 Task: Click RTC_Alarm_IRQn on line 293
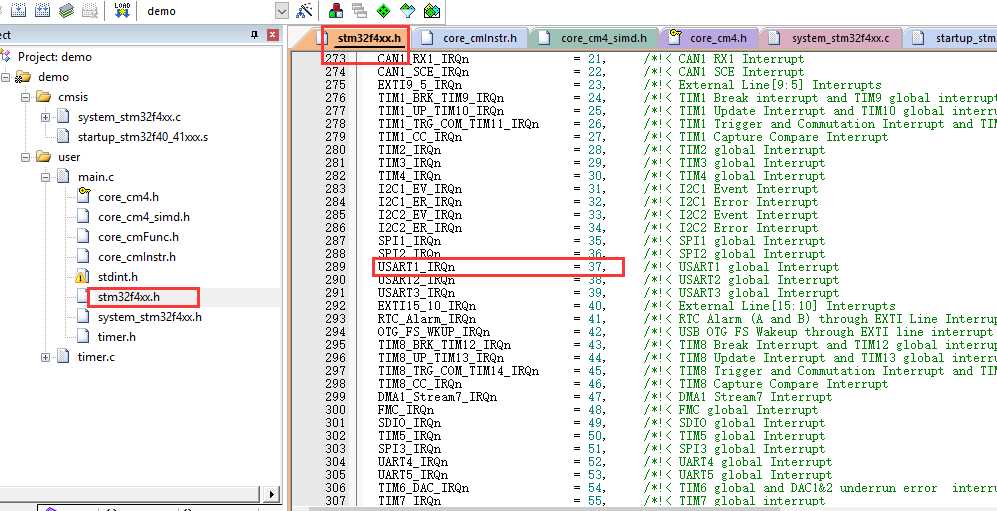point(427,319)
